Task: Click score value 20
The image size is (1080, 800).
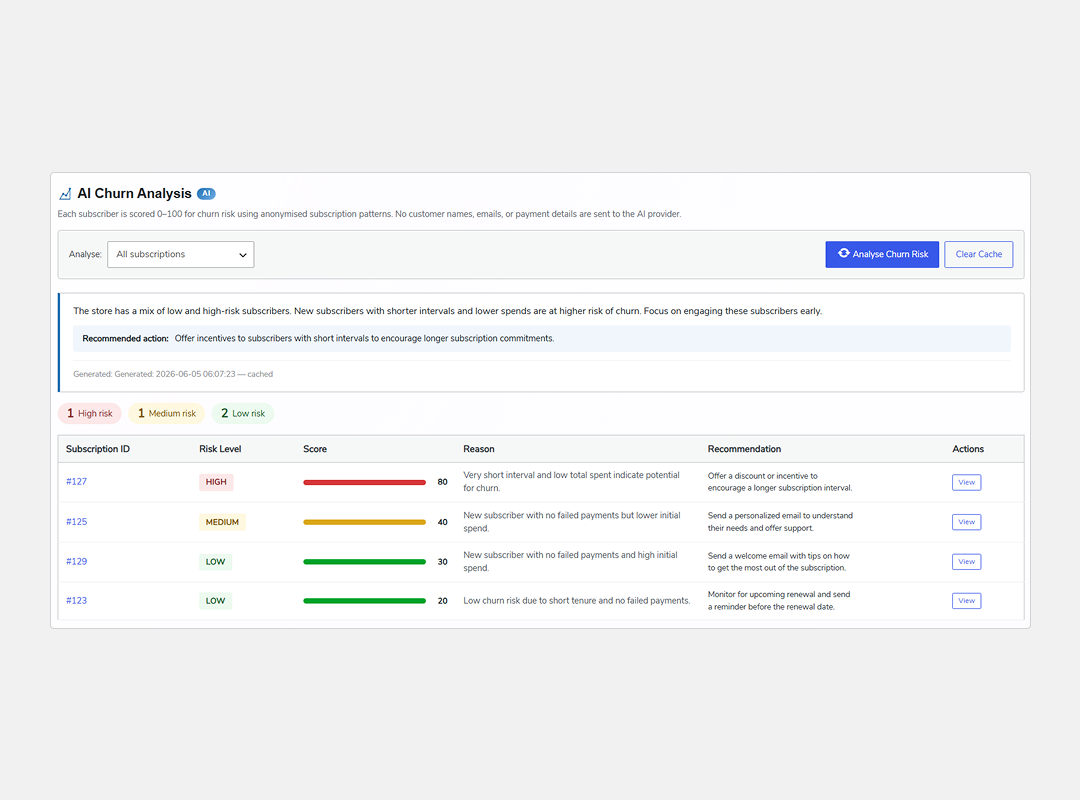Action: [x=442, y=601]
